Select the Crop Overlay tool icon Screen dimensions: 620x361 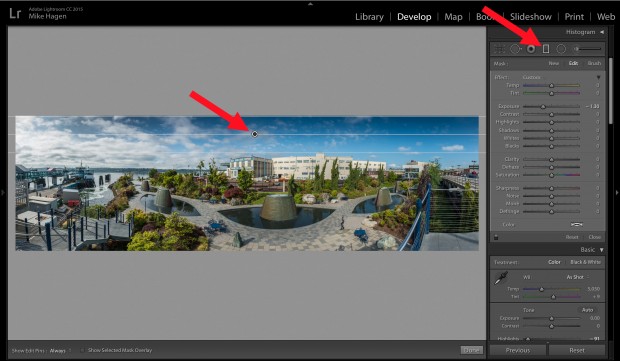click(x=500, y=49)
